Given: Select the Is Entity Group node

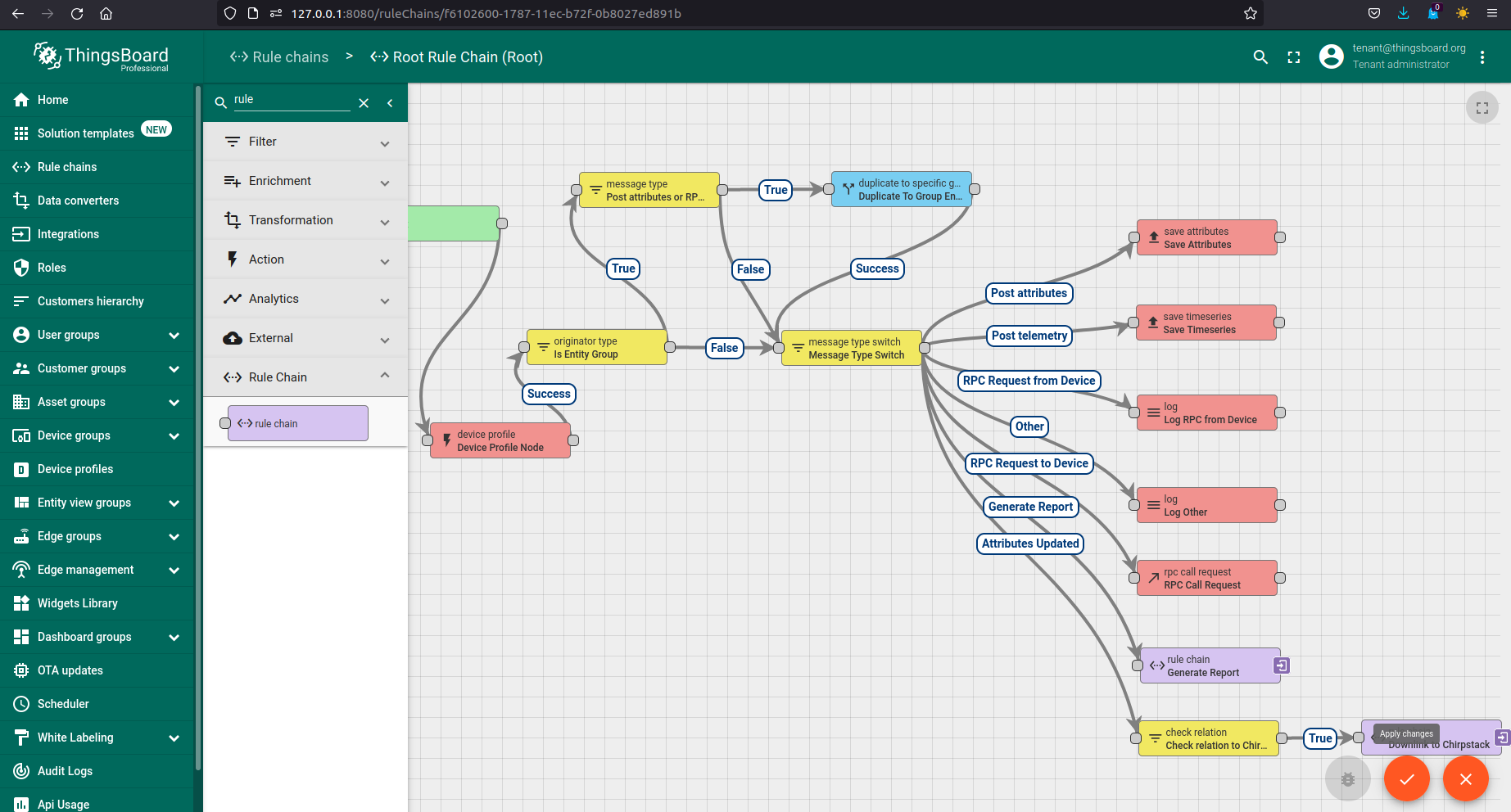Looking at the screenshot, I should (x=597, y=347).
